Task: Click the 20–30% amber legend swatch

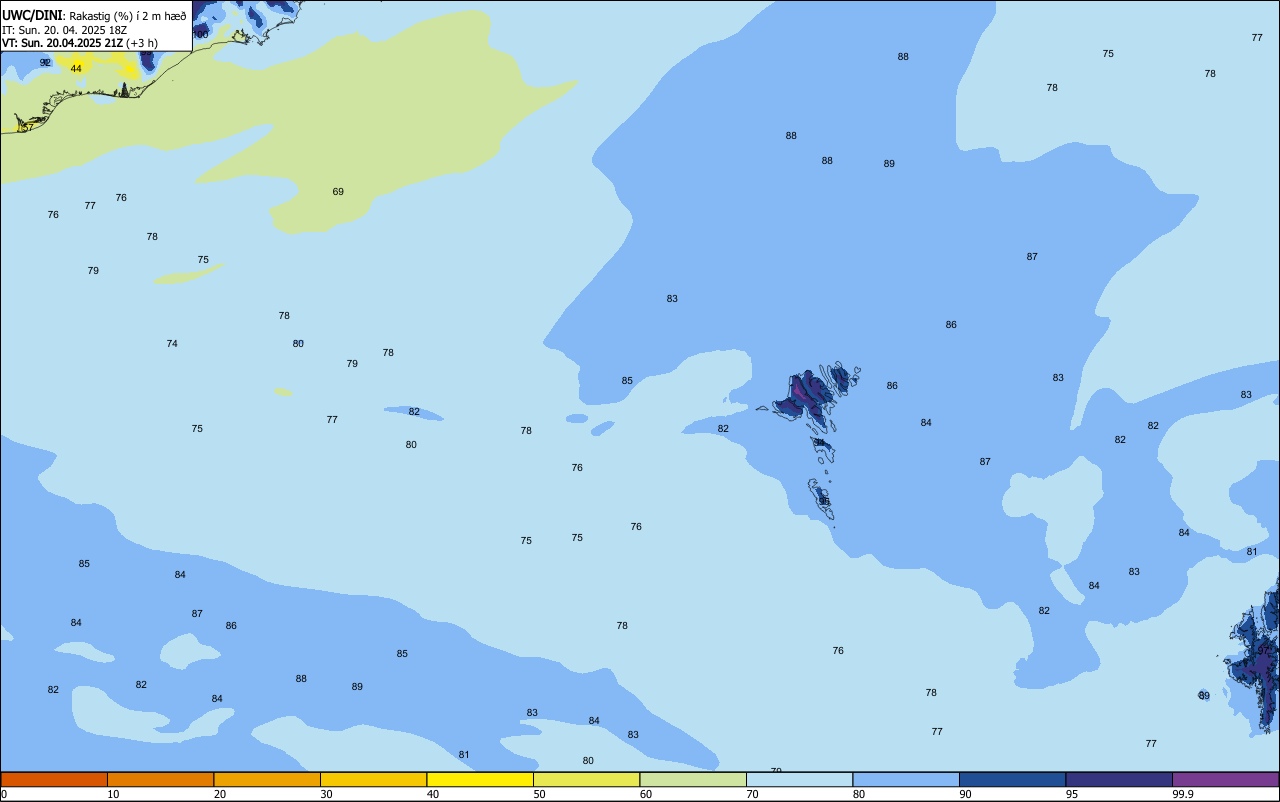Action: click(x=267, y=779)
